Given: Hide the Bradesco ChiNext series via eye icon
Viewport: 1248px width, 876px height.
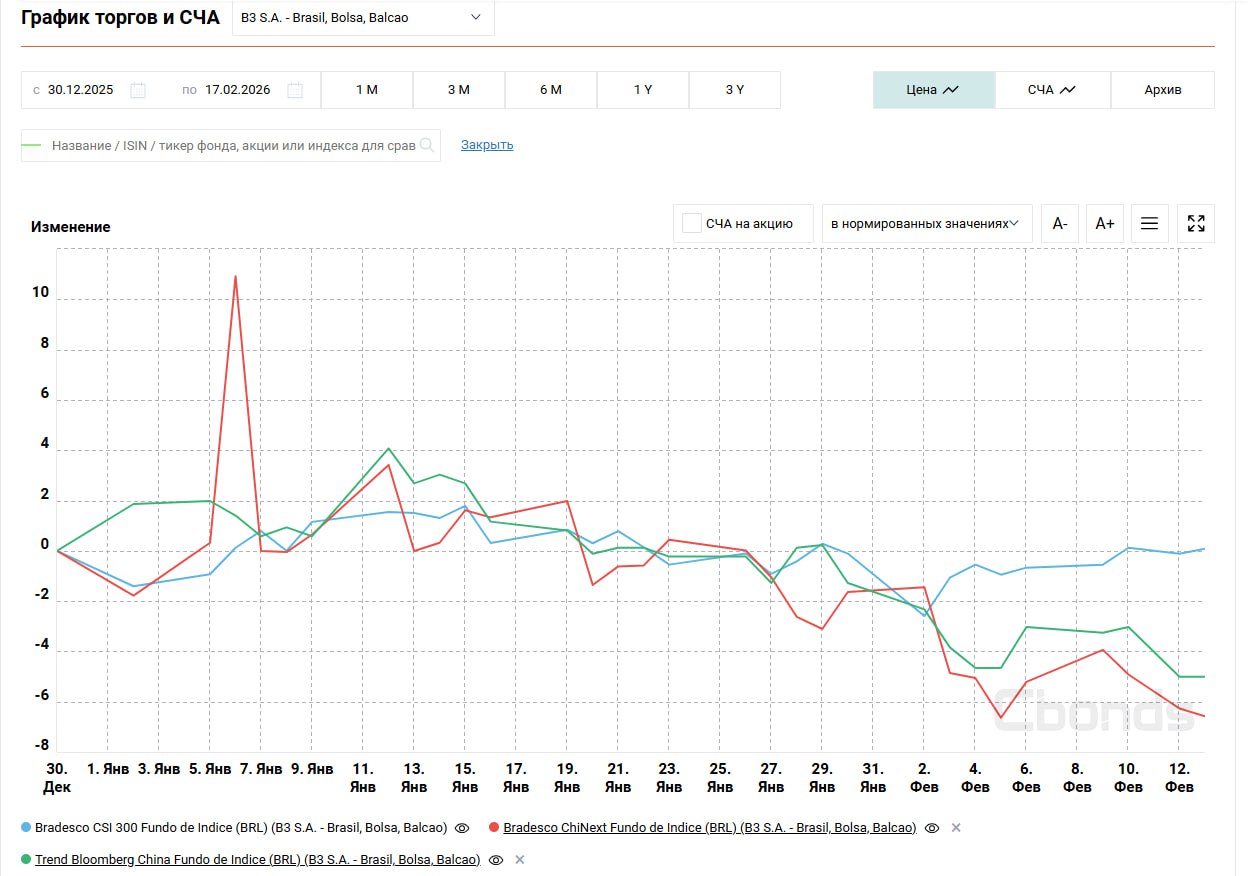Looking at the screenshot, I should pos(932,828).
